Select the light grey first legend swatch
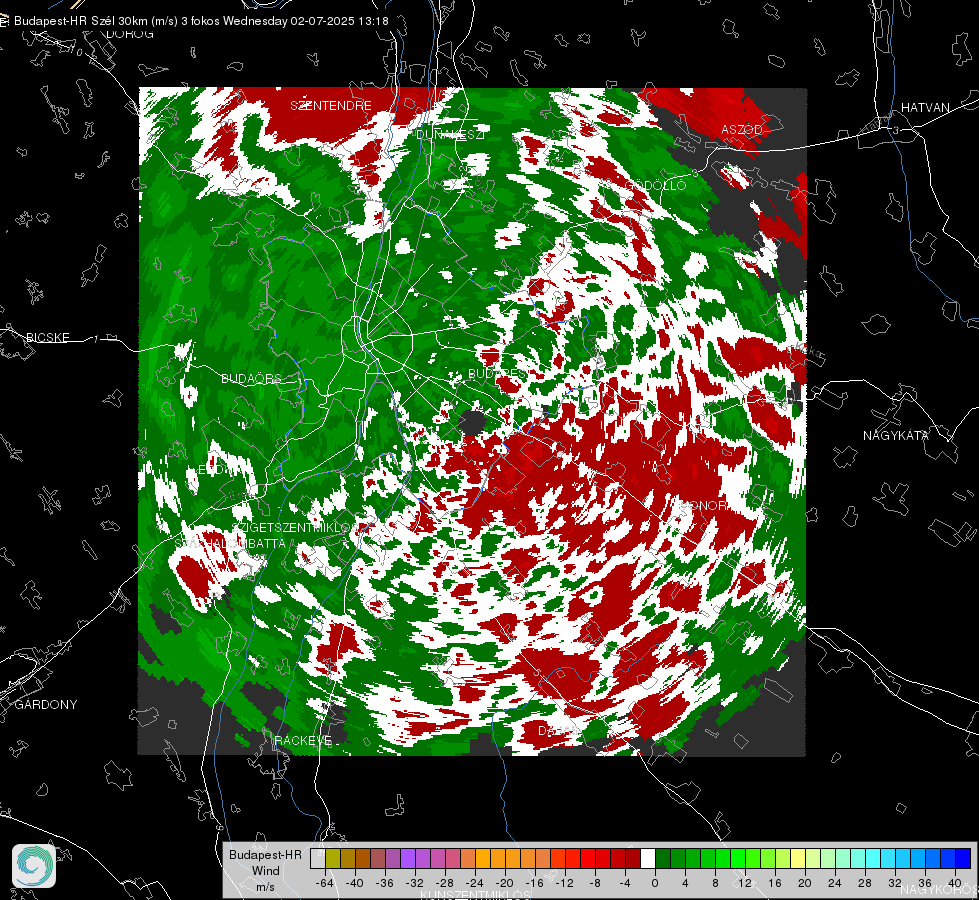Image resolution: width=979 pixels, height=900 pixels. [318, 858]
